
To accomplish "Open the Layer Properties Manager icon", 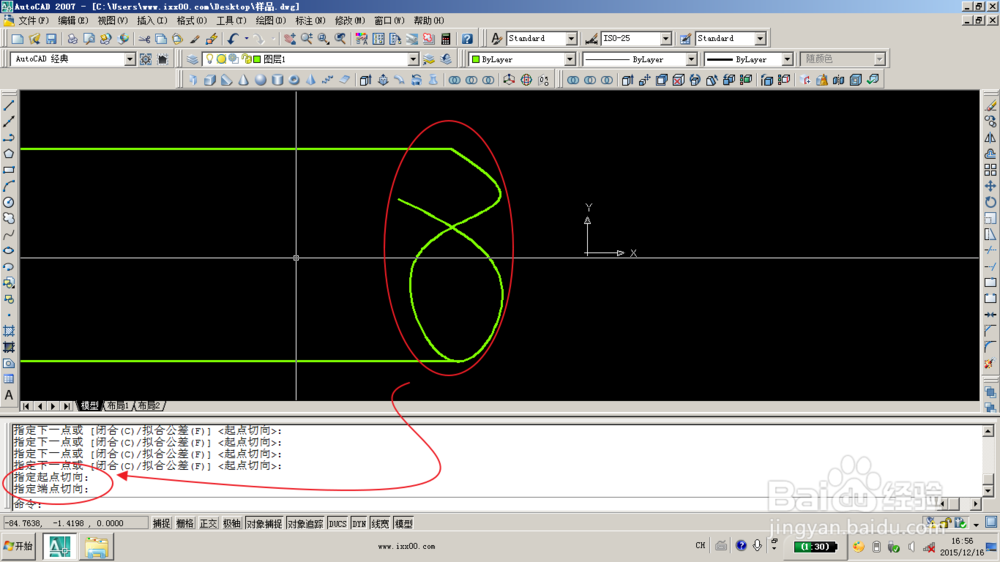I will point(193,59).
